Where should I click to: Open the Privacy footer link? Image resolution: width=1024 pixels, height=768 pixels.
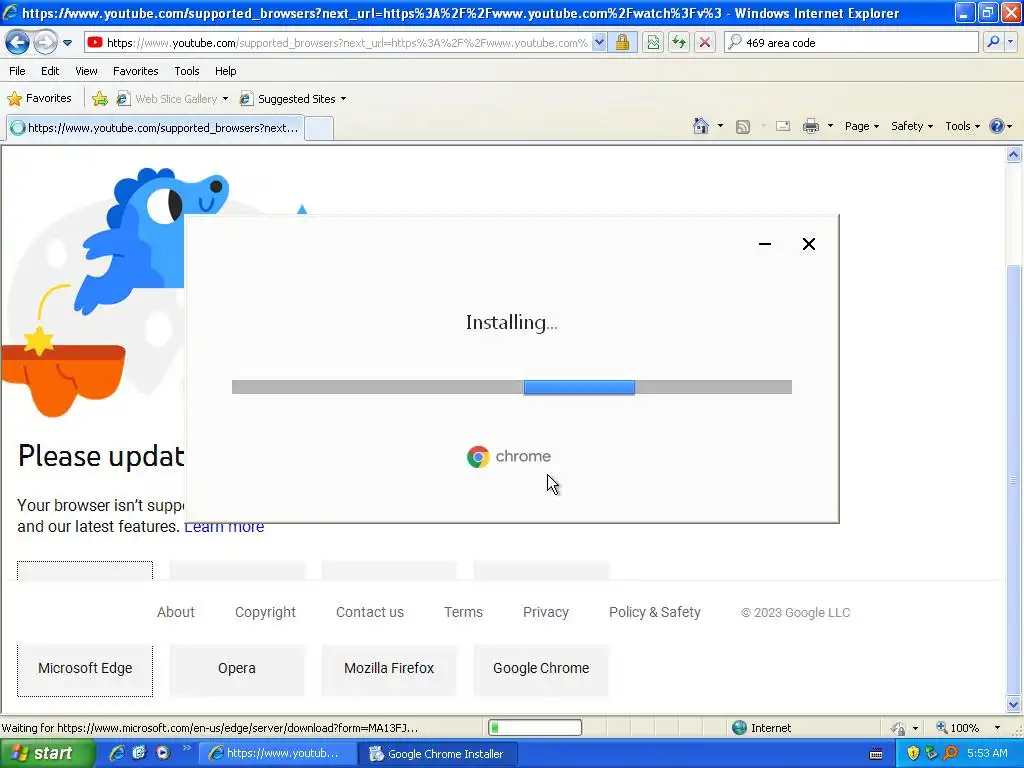pyautogui.click(x=545, y=613)
